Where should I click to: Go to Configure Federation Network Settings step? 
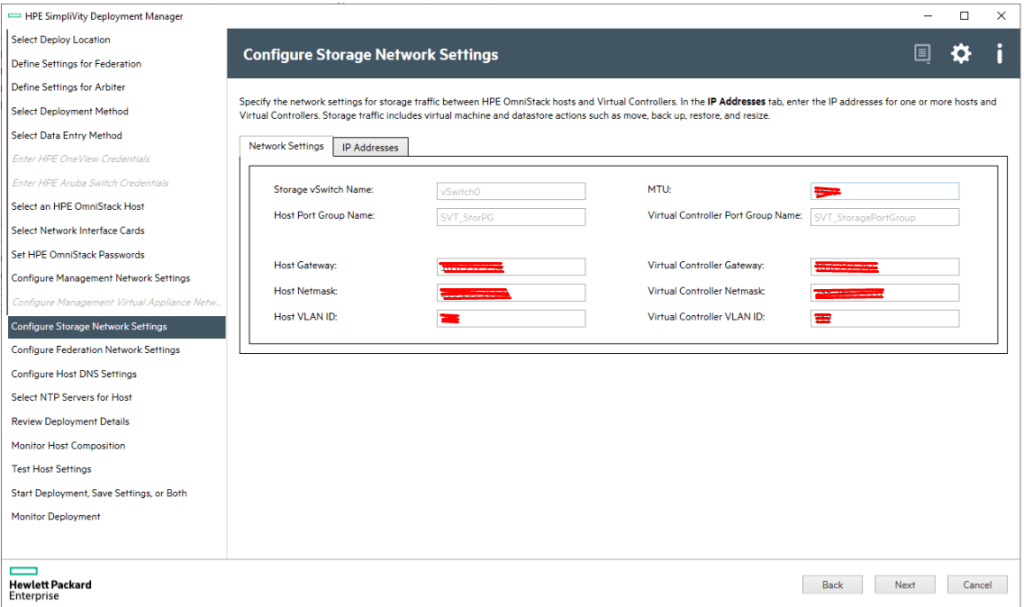tap(96, 350)
